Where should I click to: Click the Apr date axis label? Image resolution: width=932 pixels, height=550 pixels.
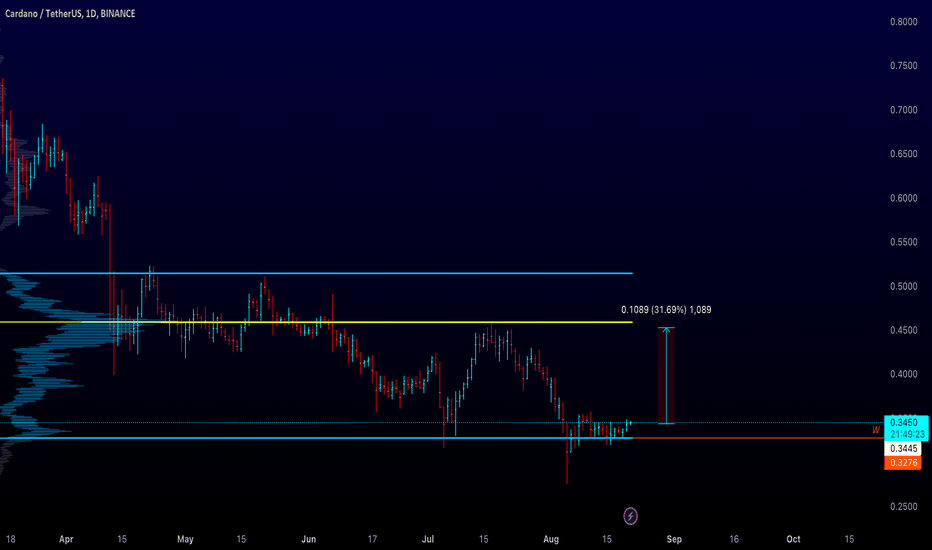tap(66, 539)
